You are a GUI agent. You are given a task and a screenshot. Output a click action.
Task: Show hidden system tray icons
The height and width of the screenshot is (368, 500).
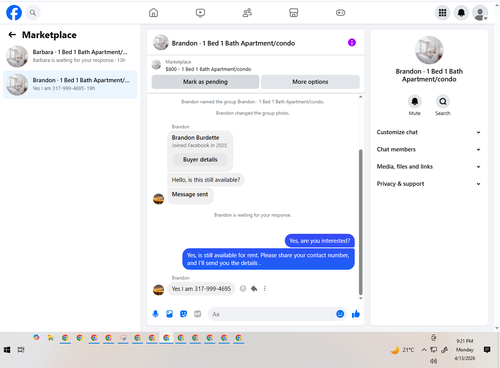click(x=424, y=350)
